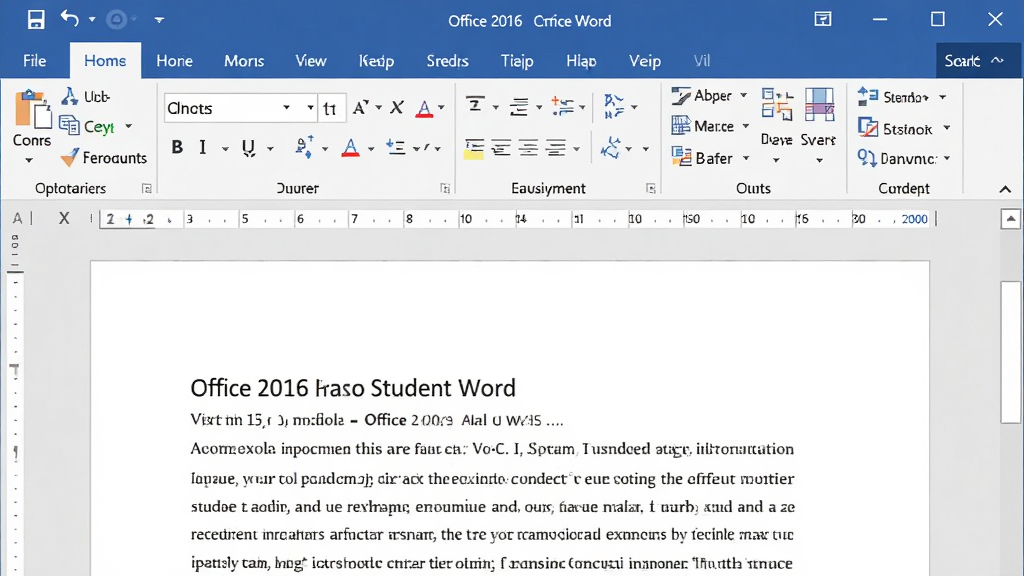Screen dimensions: 1024x576
Task: Open the Font dialog launcher
Action: pos(445,189)
